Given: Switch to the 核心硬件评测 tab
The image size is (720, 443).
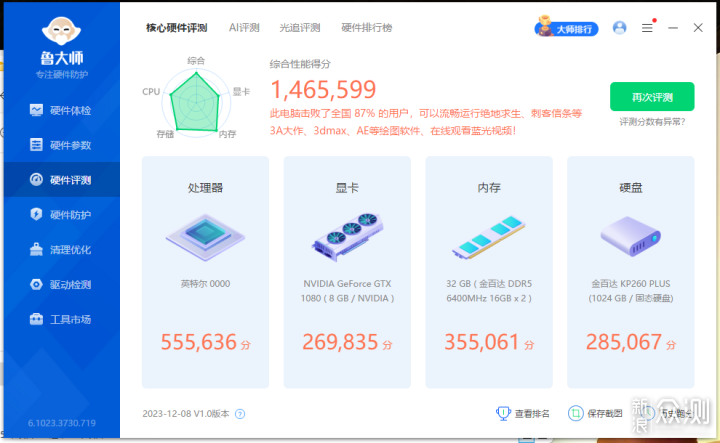Looking at the screenshot, I should (x=177, y=28).
